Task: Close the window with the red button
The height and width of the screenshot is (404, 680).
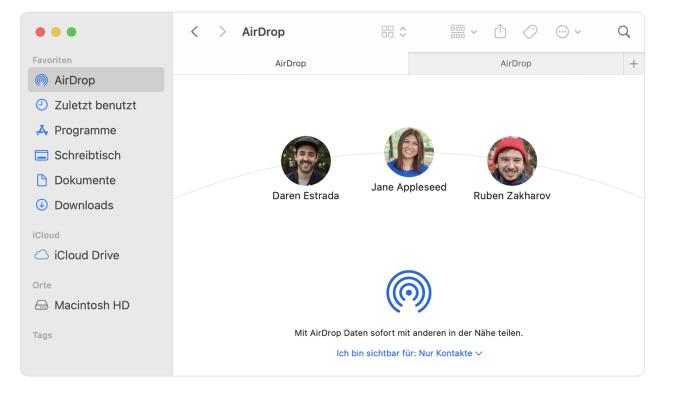Action: coord(40,32)
